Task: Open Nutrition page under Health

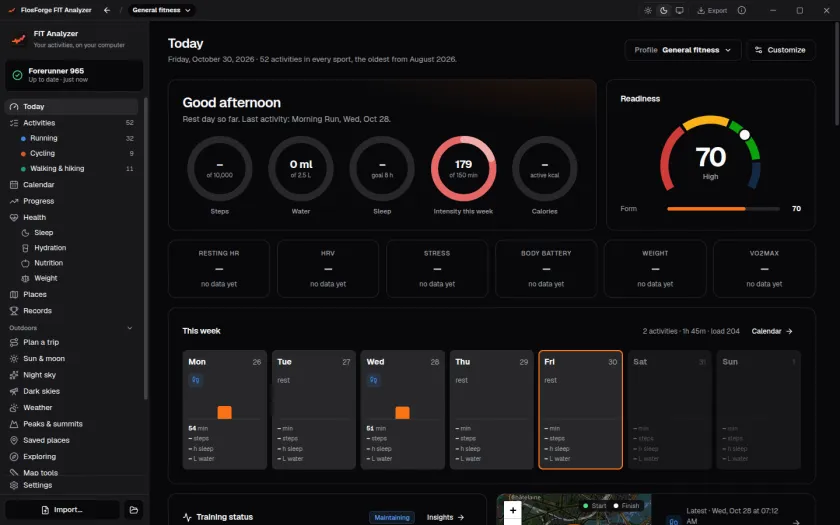Action: click(x=77, y=263)
